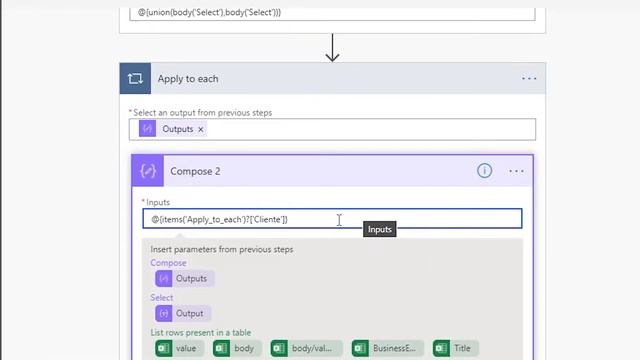Click the Excel icon on Title token
The width and height of the screenshot is (640, 360).
[x=442, y=349]
